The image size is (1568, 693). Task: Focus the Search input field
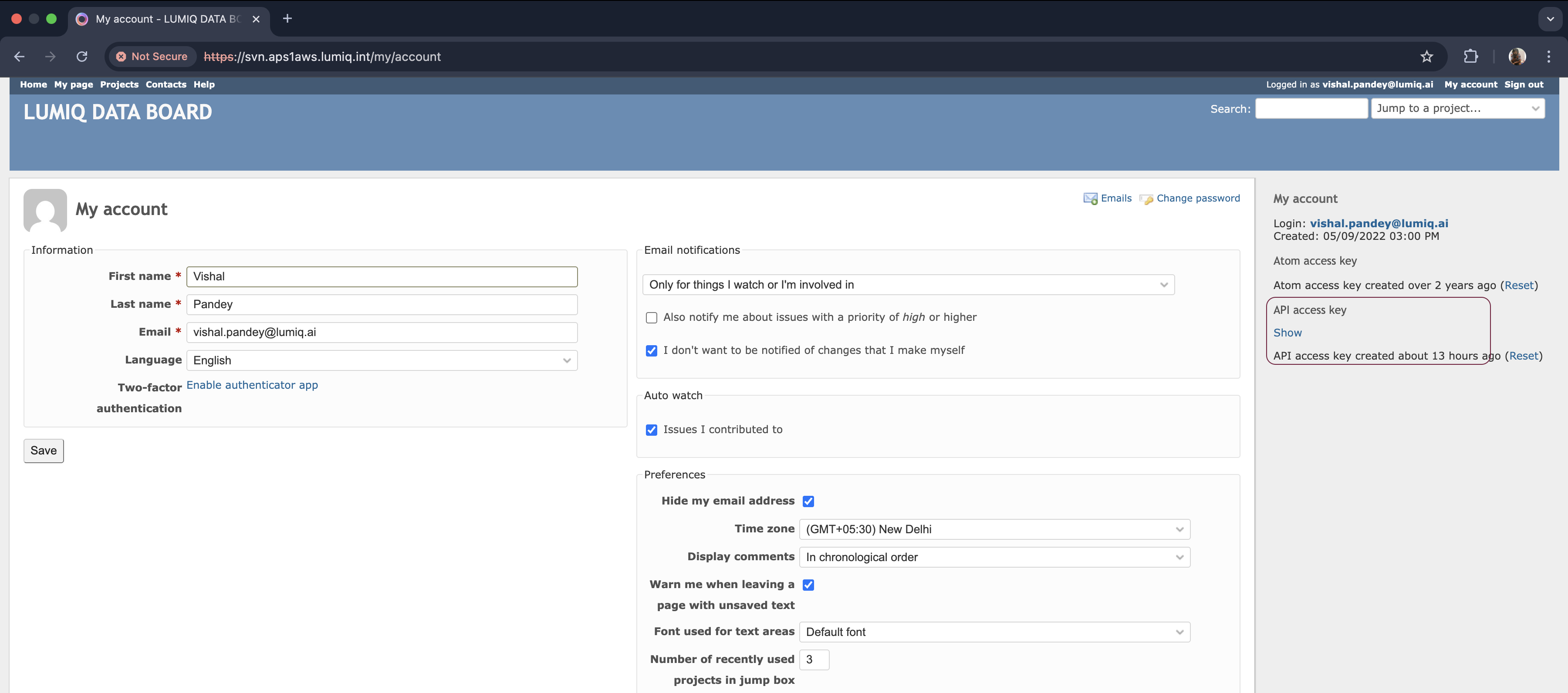coord(1311,108)
